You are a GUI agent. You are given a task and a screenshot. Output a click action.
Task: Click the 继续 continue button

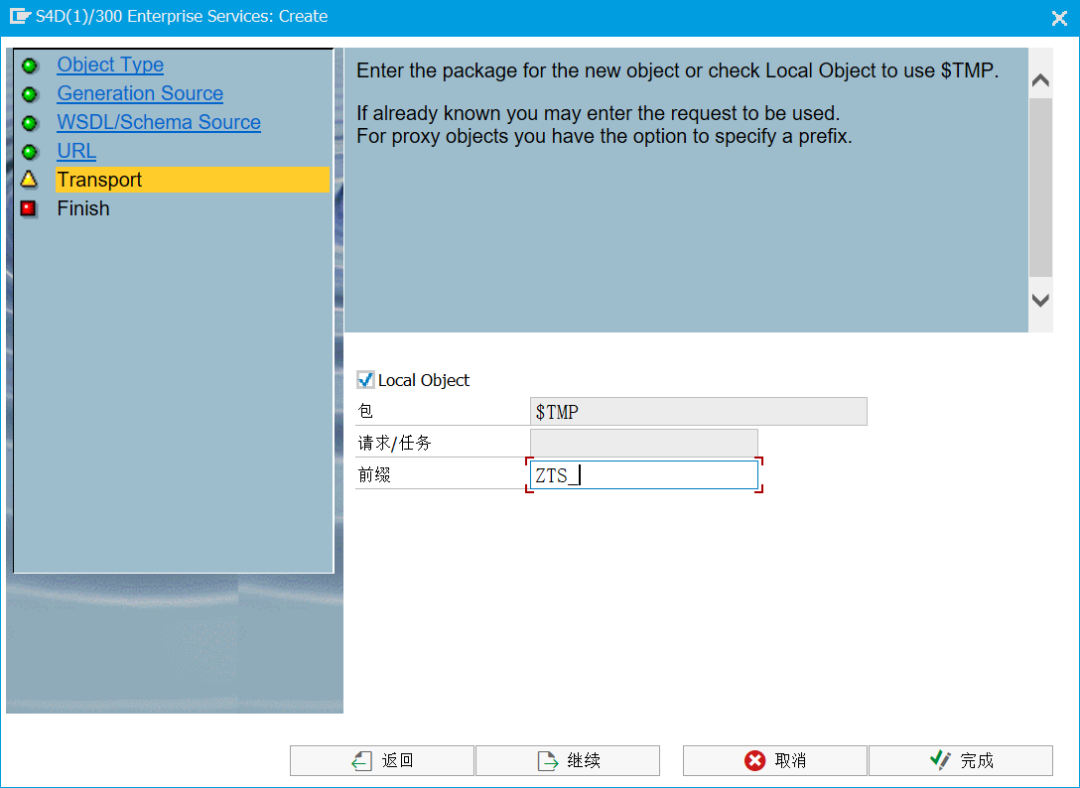click(x=568, y=760)
